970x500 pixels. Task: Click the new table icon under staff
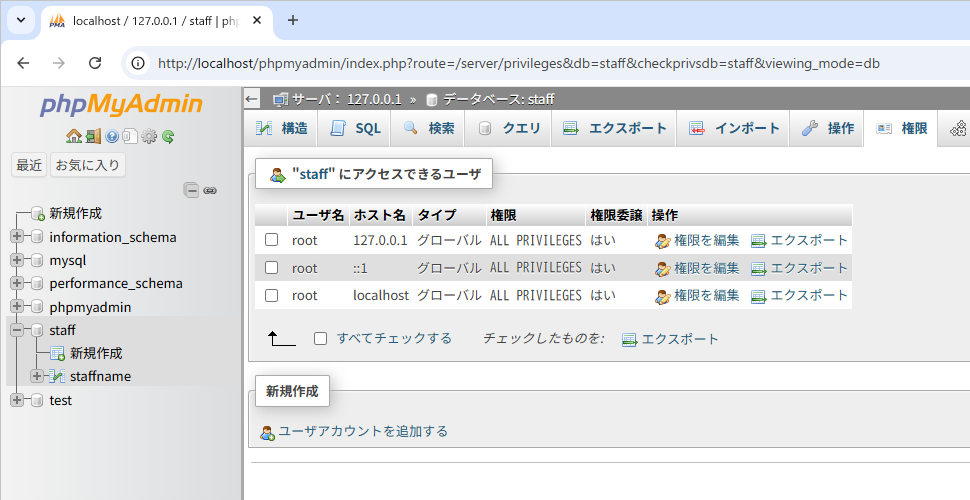(x=58, y=353)
